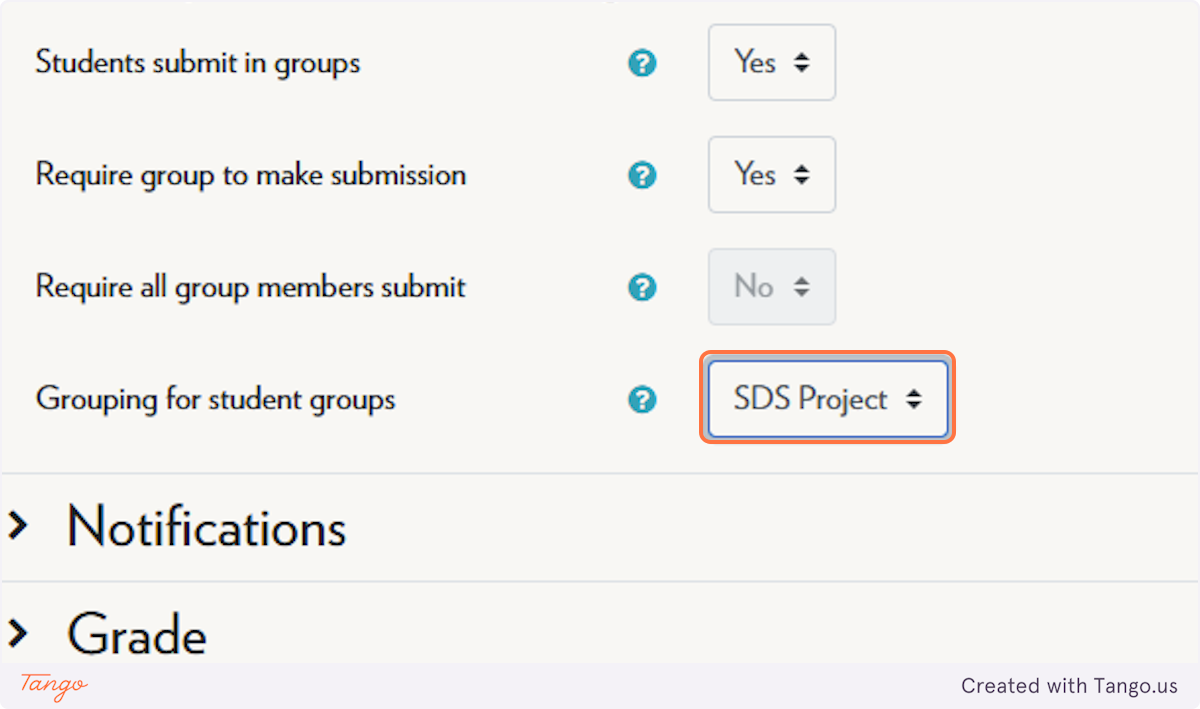This screenshot has height=709, width=1200.
Task: Click the Tango logo
Action: (54, 685)
